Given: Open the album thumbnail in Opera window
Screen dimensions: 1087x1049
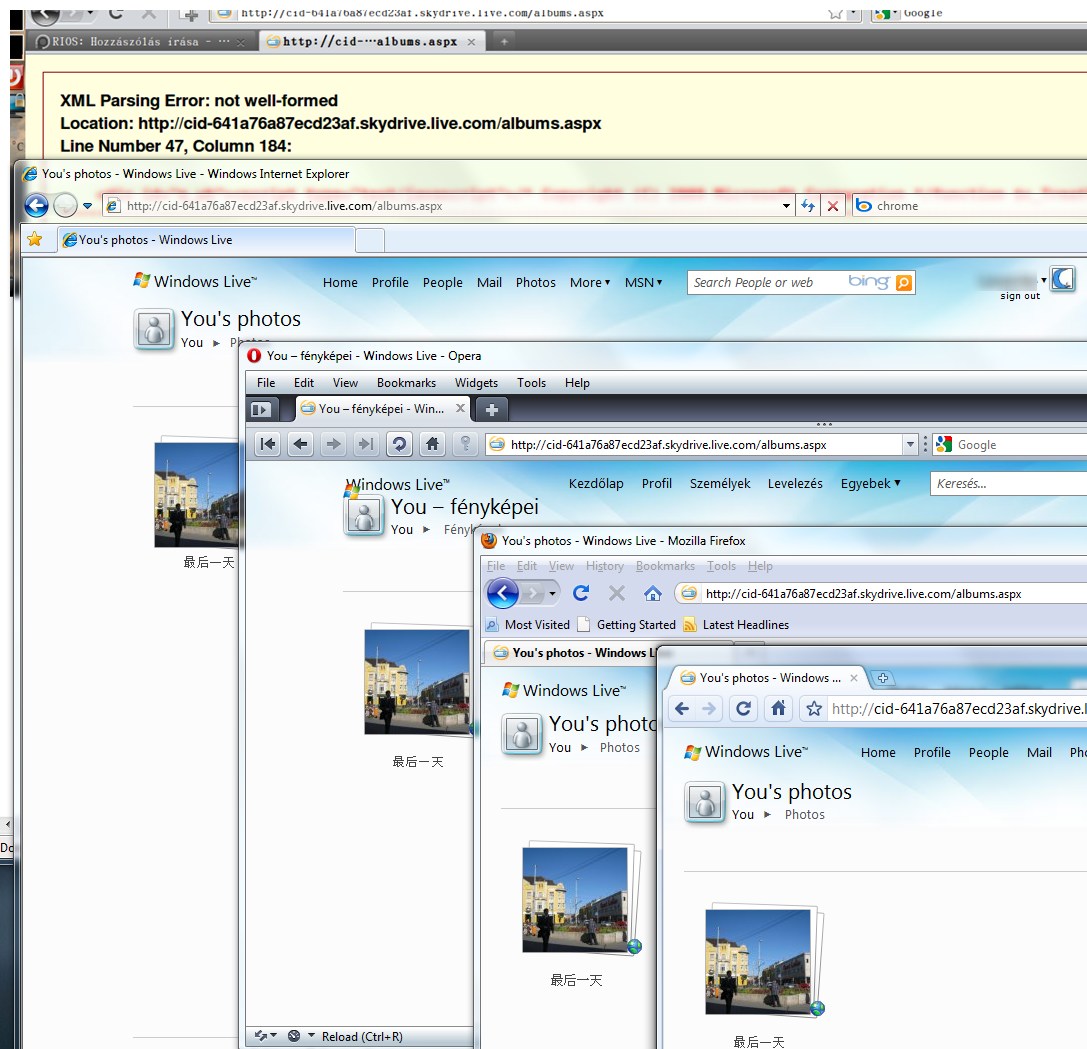Looking at the screenshot, I should pyautogui.click(x=417, y=680).
